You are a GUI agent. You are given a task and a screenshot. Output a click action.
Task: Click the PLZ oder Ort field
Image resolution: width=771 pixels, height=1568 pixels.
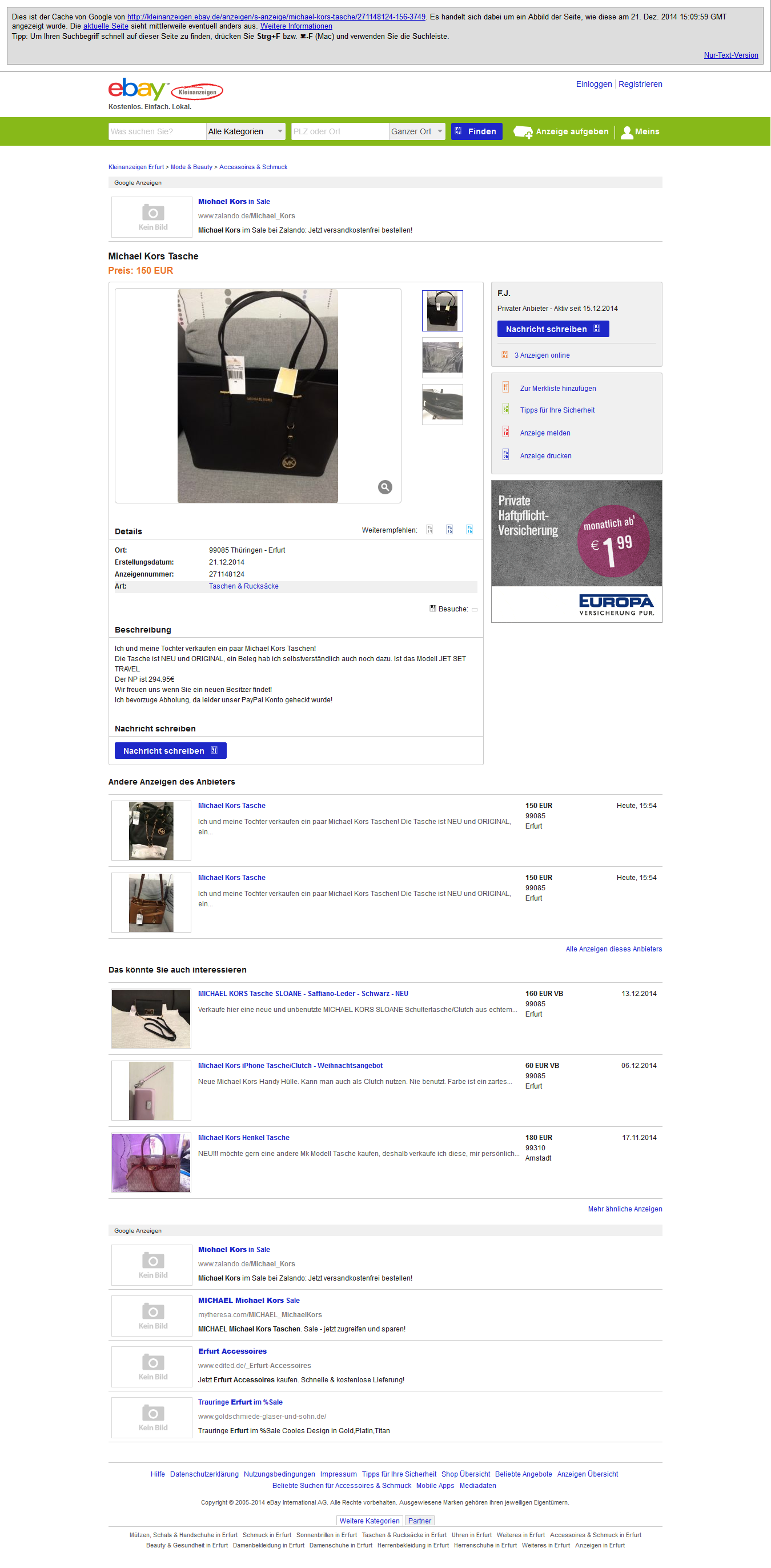(340, 131)
